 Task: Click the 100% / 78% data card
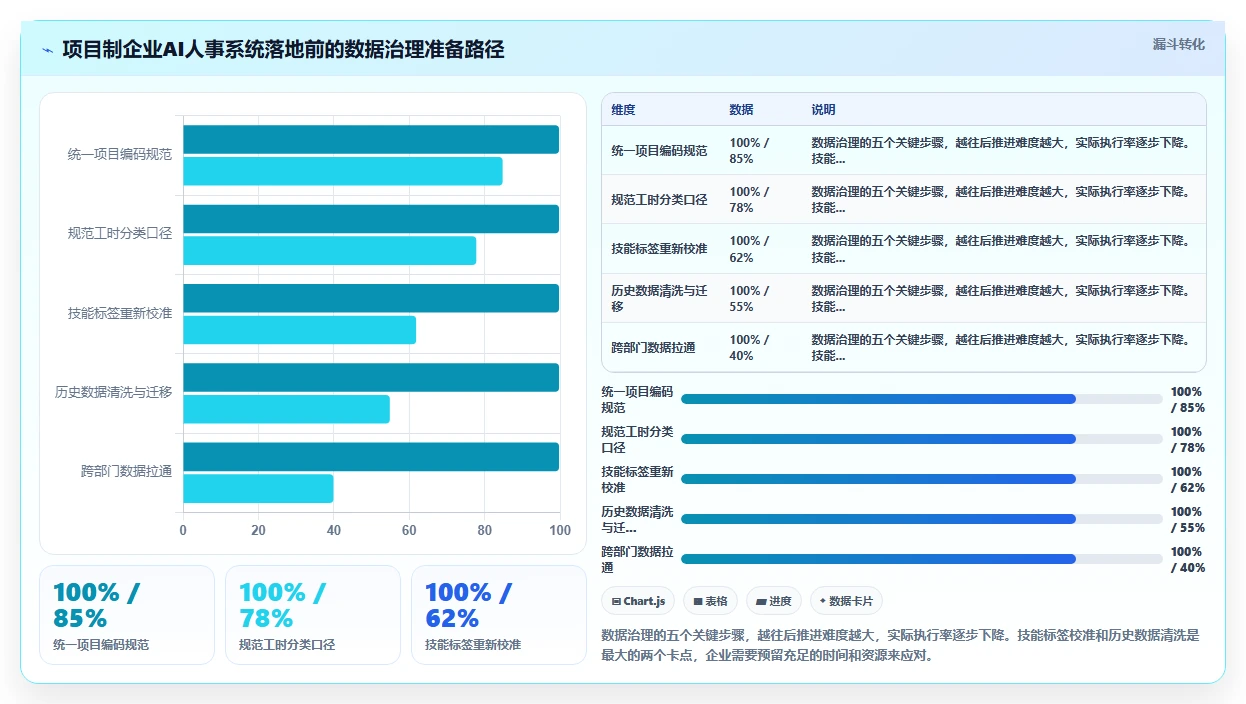pos(313,615)
